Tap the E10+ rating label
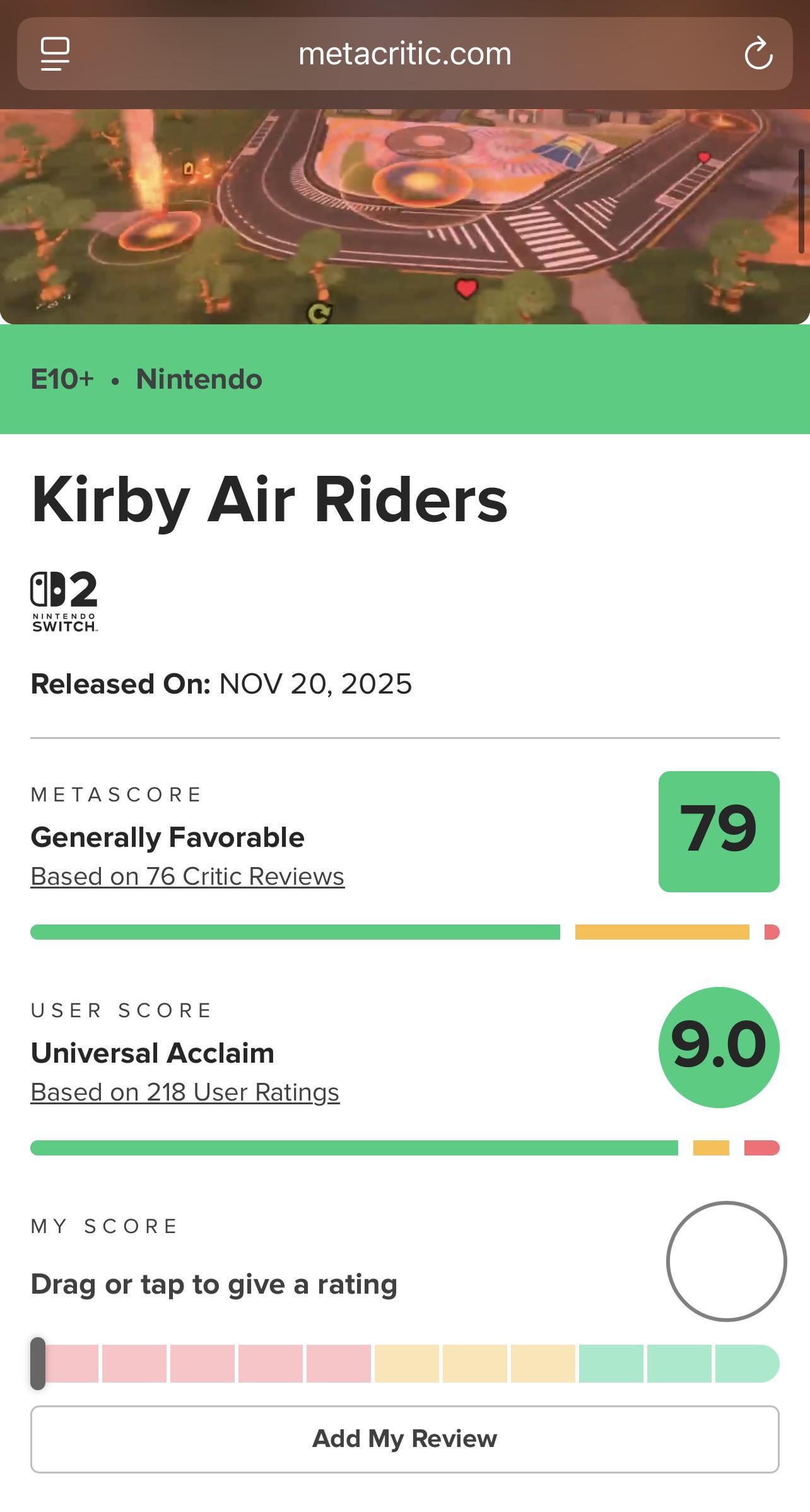The image size is (810, 1512). click(x=62, y=379)
